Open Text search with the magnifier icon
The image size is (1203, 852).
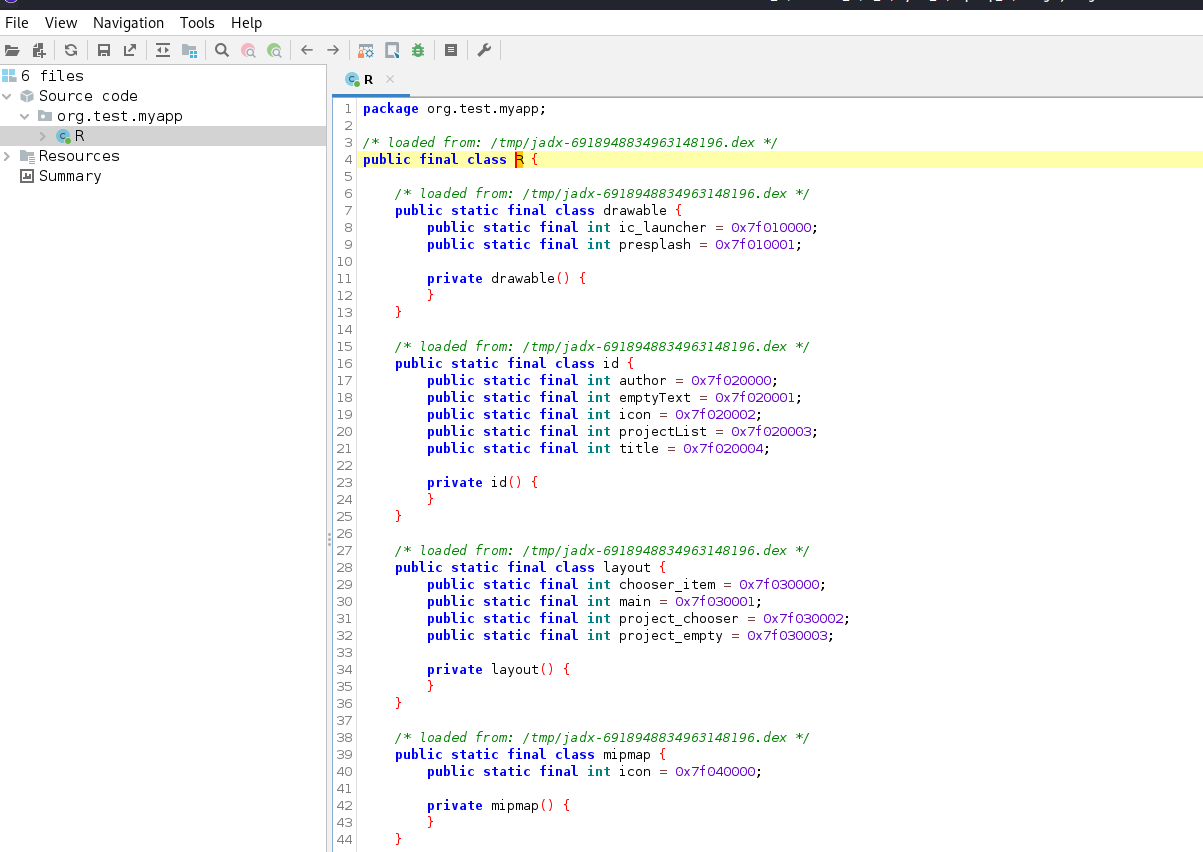(222, 50)
